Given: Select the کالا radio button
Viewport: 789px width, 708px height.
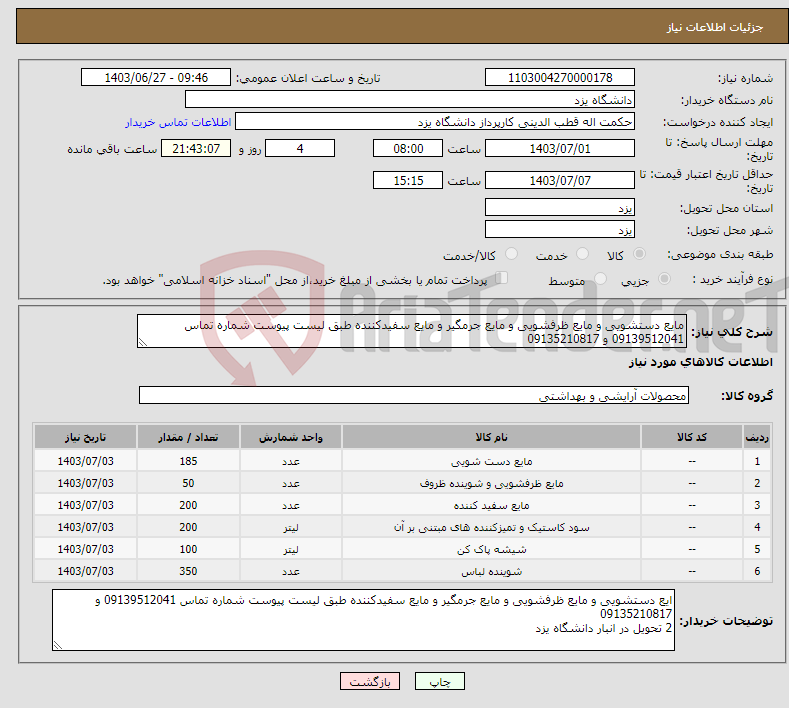Looking at the screenshot, I should [x=639, y=254].
